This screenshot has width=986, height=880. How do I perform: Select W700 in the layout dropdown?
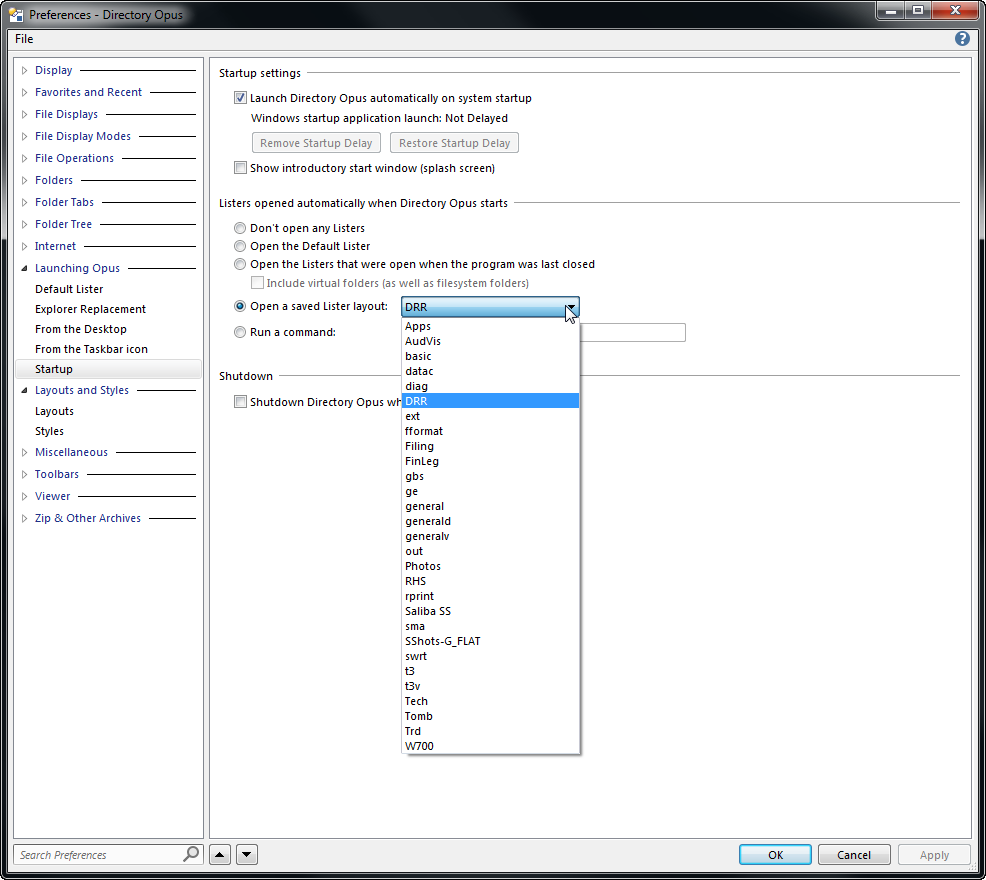[x=490, y=746]
